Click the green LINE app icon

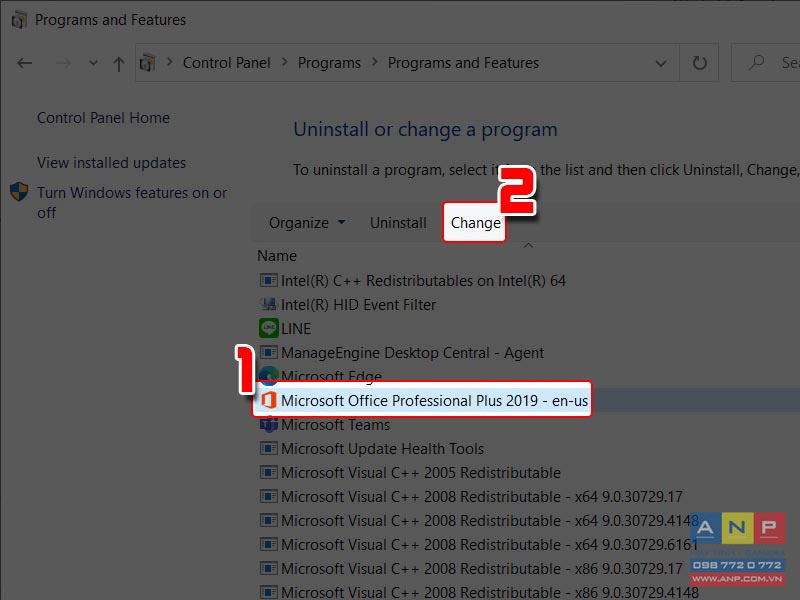tap(269, 328)
